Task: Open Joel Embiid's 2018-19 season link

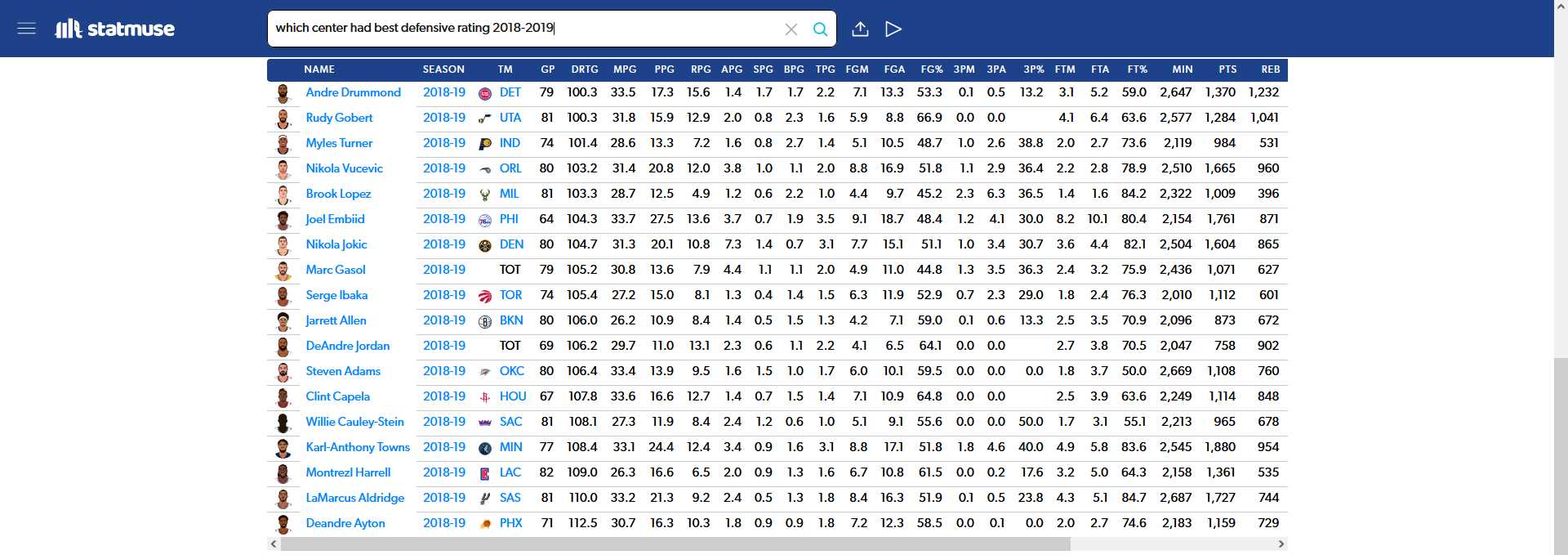Action: pos(443,220)
